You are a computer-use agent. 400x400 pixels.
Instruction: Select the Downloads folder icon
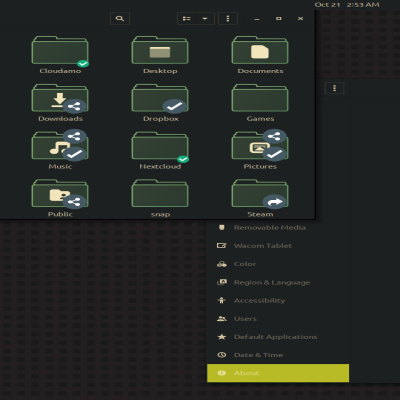click(60, 98)
